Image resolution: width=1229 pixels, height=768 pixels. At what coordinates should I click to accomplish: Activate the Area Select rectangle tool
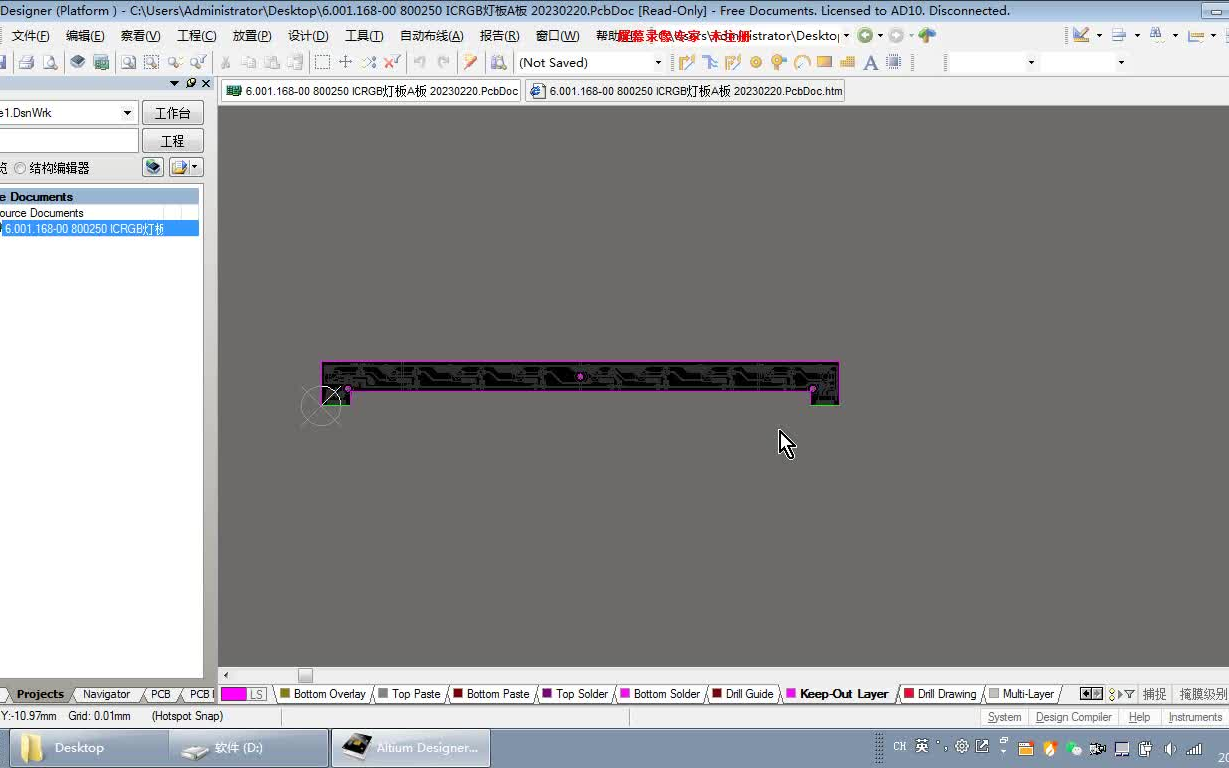click(322, 62)
